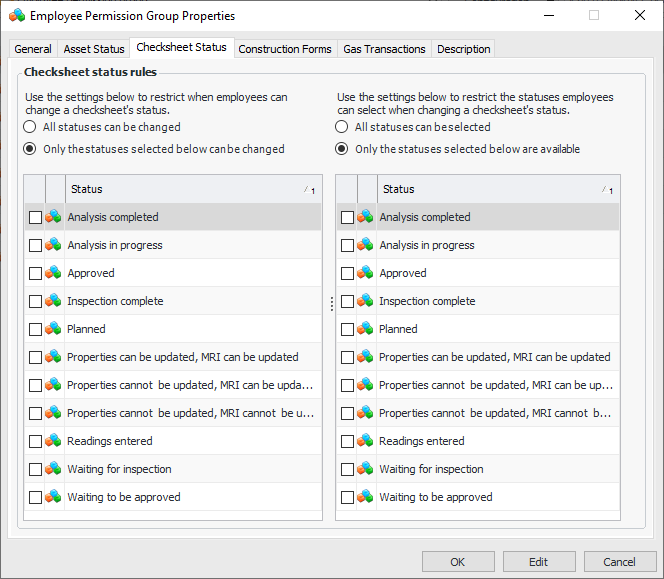Click the status icon beside left Approved row
The image size is (664, 579).
[54, 273]
